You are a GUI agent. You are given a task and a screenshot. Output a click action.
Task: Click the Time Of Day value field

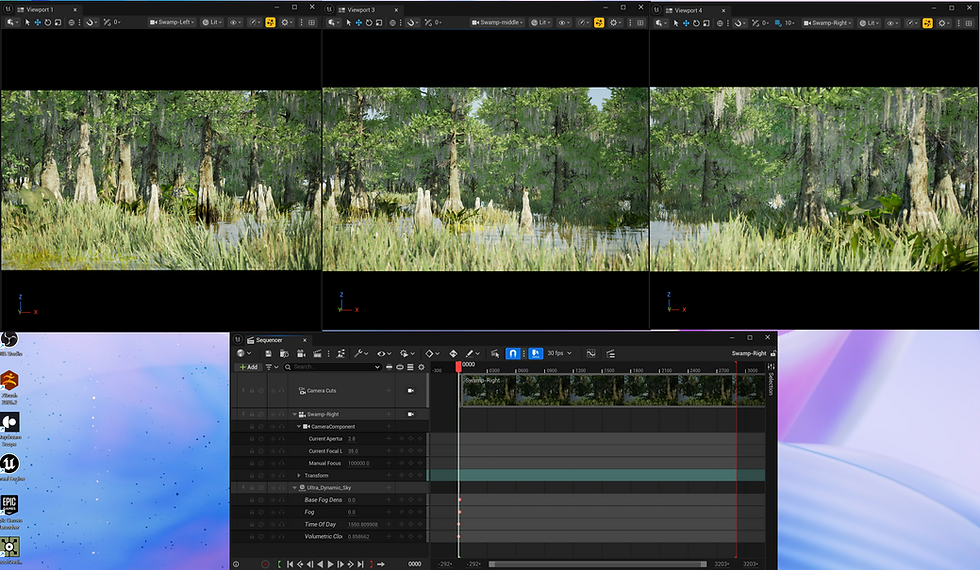click(x=362, y=524)
